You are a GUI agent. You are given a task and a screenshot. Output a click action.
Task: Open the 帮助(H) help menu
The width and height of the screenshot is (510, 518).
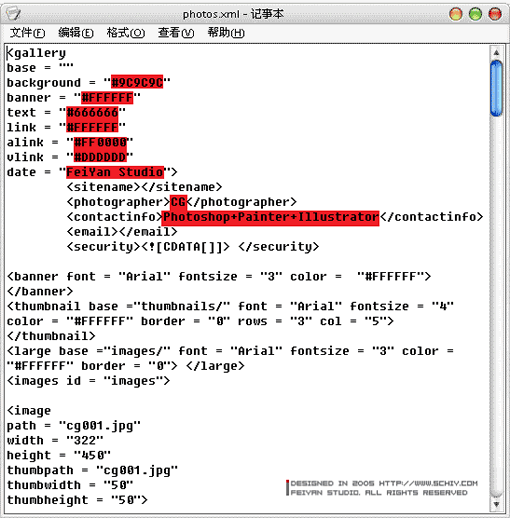tap(226, 33)
